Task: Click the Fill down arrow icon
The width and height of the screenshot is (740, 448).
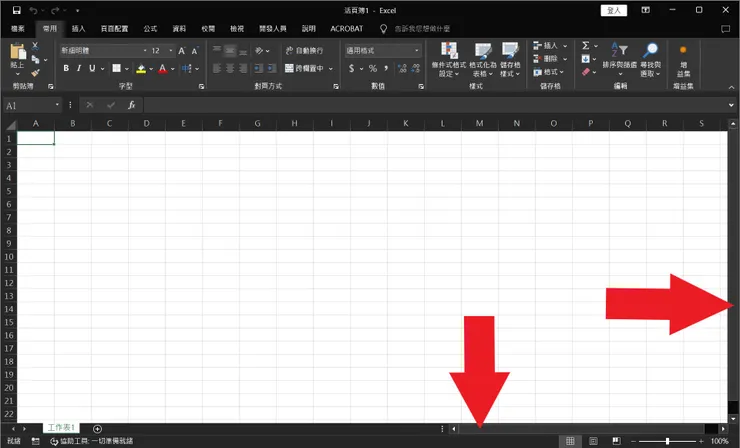Action: coord(585,59)
